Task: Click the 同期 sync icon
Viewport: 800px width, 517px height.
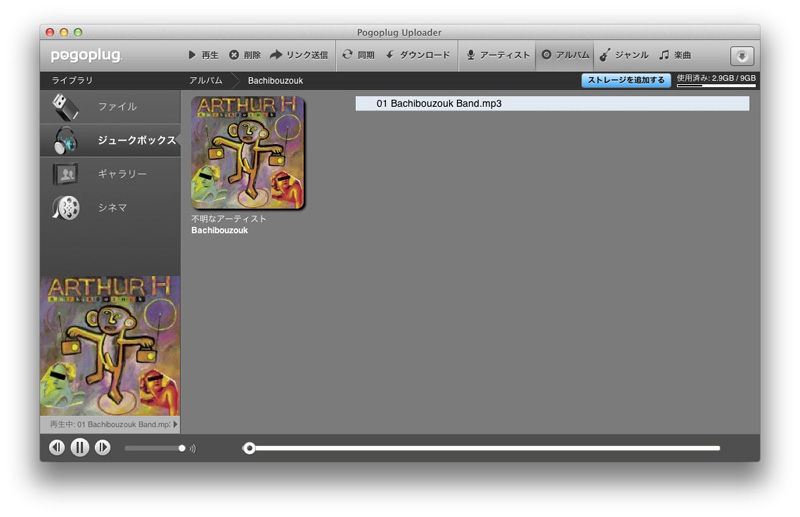Action: 348,55
